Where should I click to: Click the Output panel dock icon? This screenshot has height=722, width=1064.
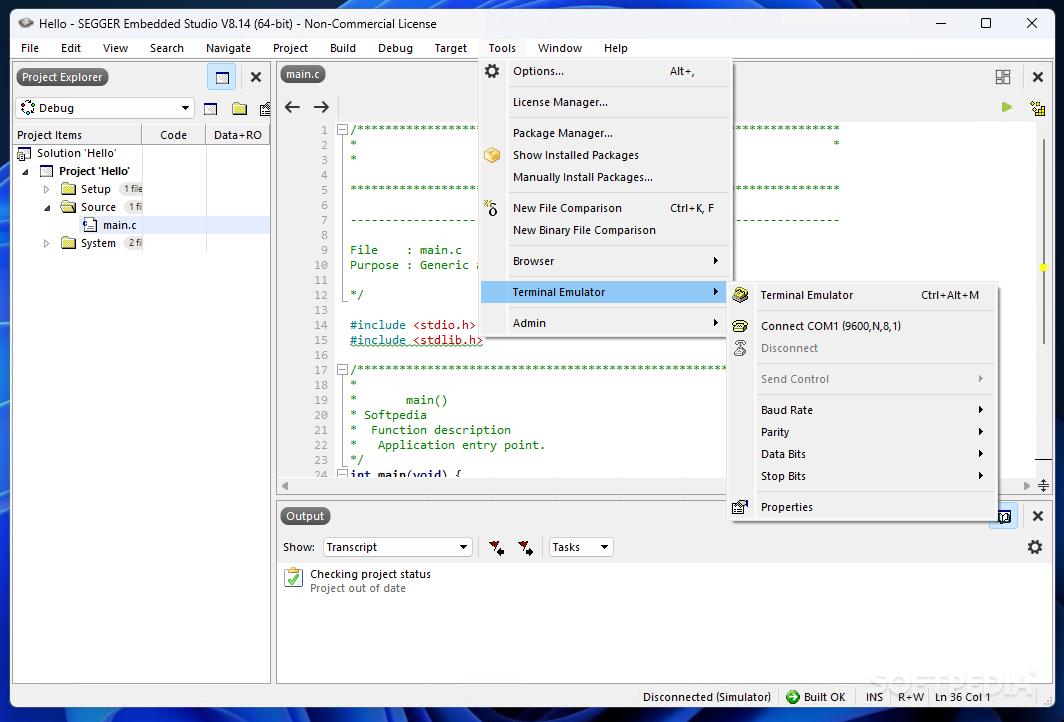(x=1005, y=516)
